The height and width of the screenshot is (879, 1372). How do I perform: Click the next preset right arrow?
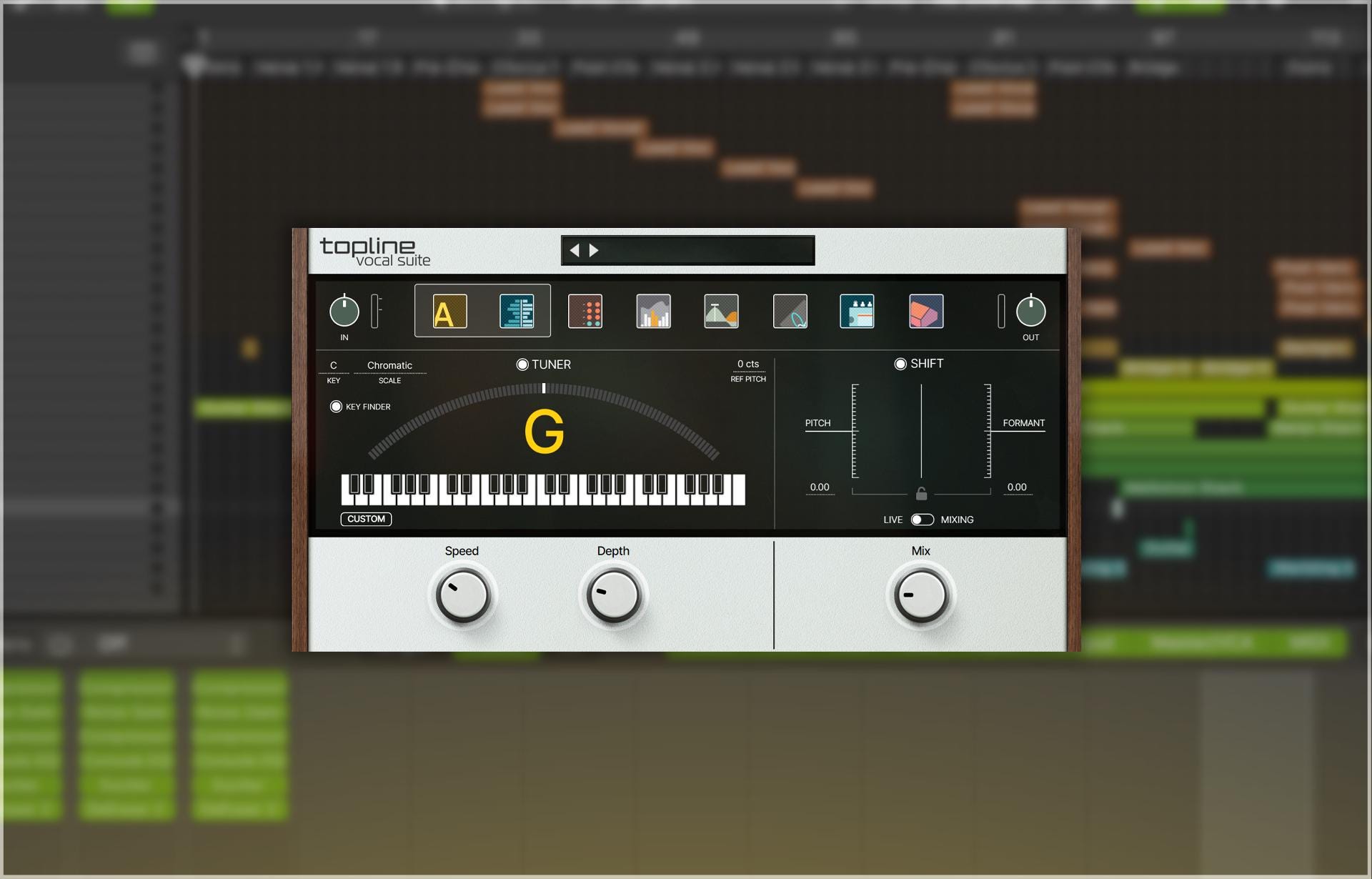pos(594,250)
